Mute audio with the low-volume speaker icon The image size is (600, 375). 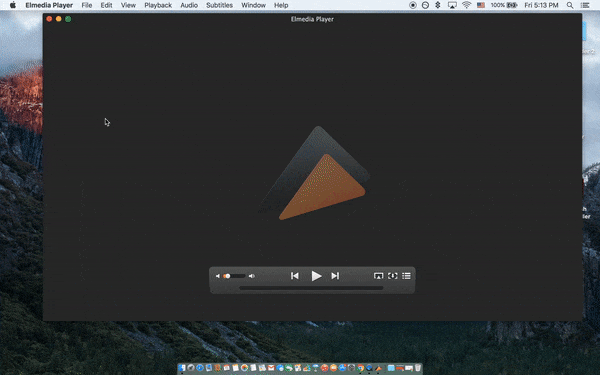pyautogui.click(x=218, y=276)
